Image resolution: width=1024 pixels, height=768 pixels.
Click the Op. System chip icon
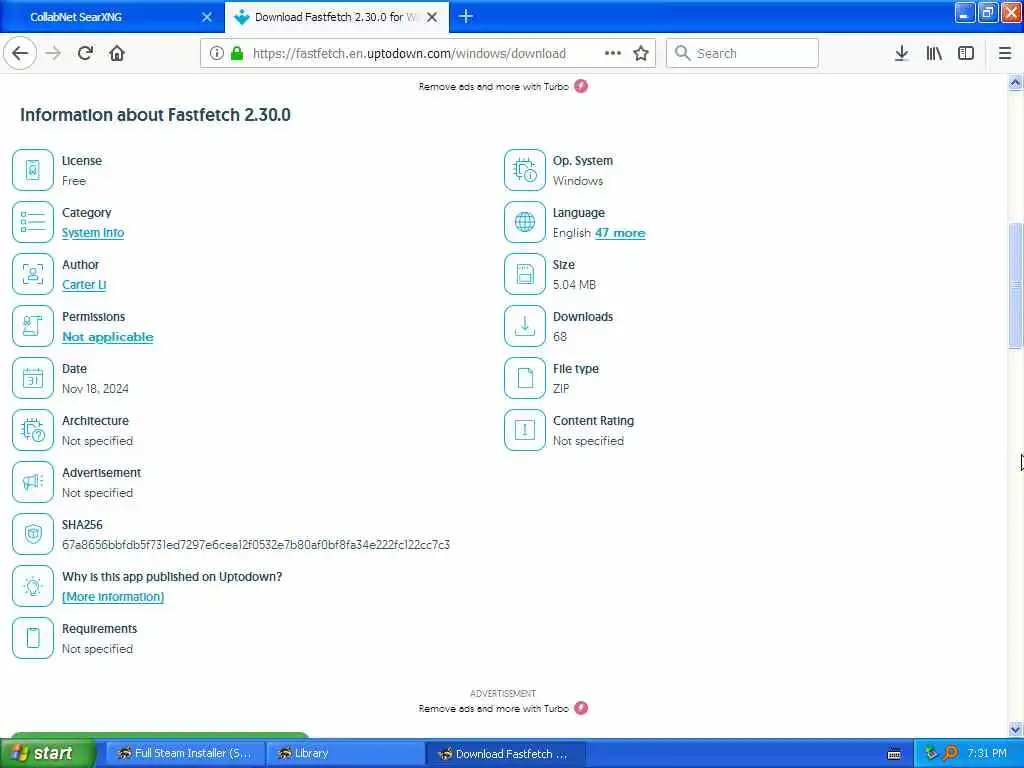click(524, 170)
